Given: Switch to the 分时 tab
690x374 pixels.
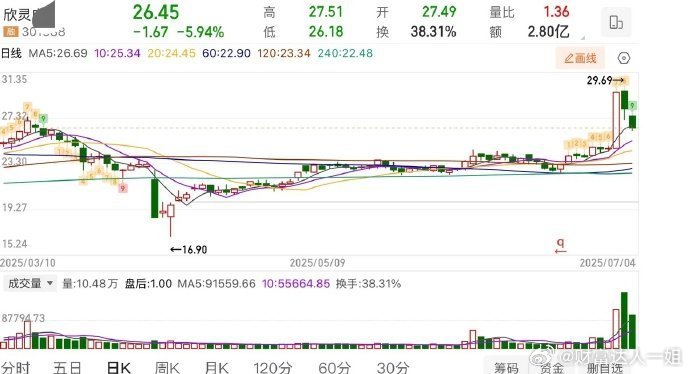Looking at the screenshot, I should (16, 367).
